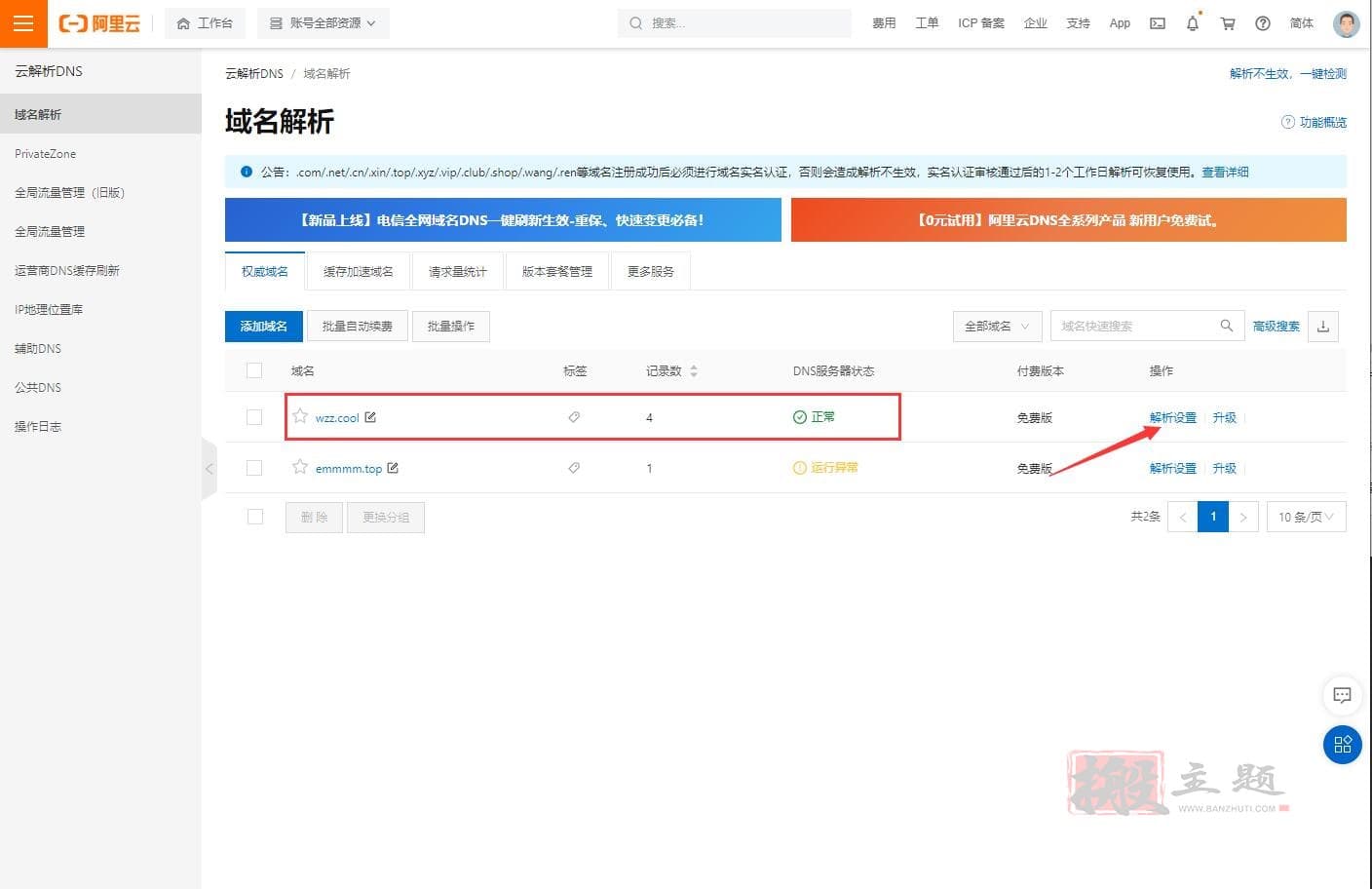Open the help question mark icon

tap(1263, 23)
